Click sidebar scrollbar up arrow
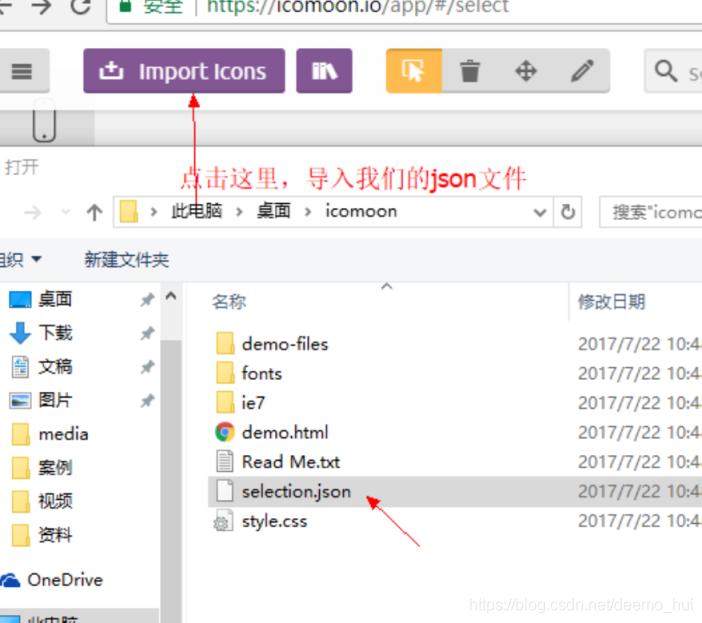This screenshot has height=623, width=702. click(171, 296)
